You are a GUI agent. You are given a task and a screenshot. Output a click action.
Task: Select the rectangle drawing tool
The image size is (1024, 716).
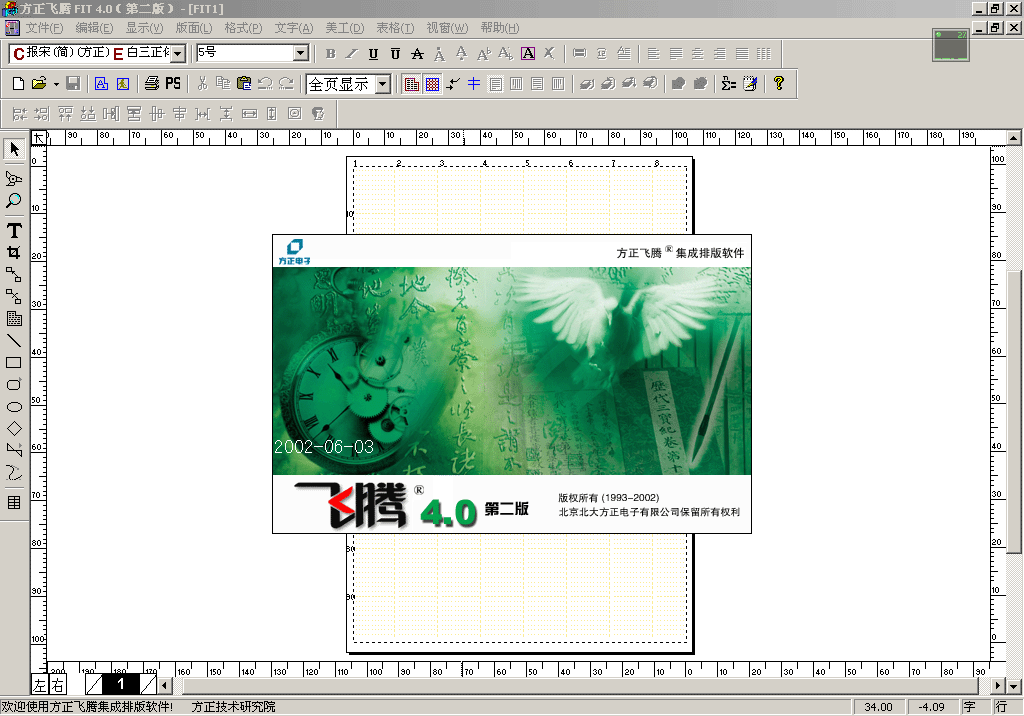14,363
